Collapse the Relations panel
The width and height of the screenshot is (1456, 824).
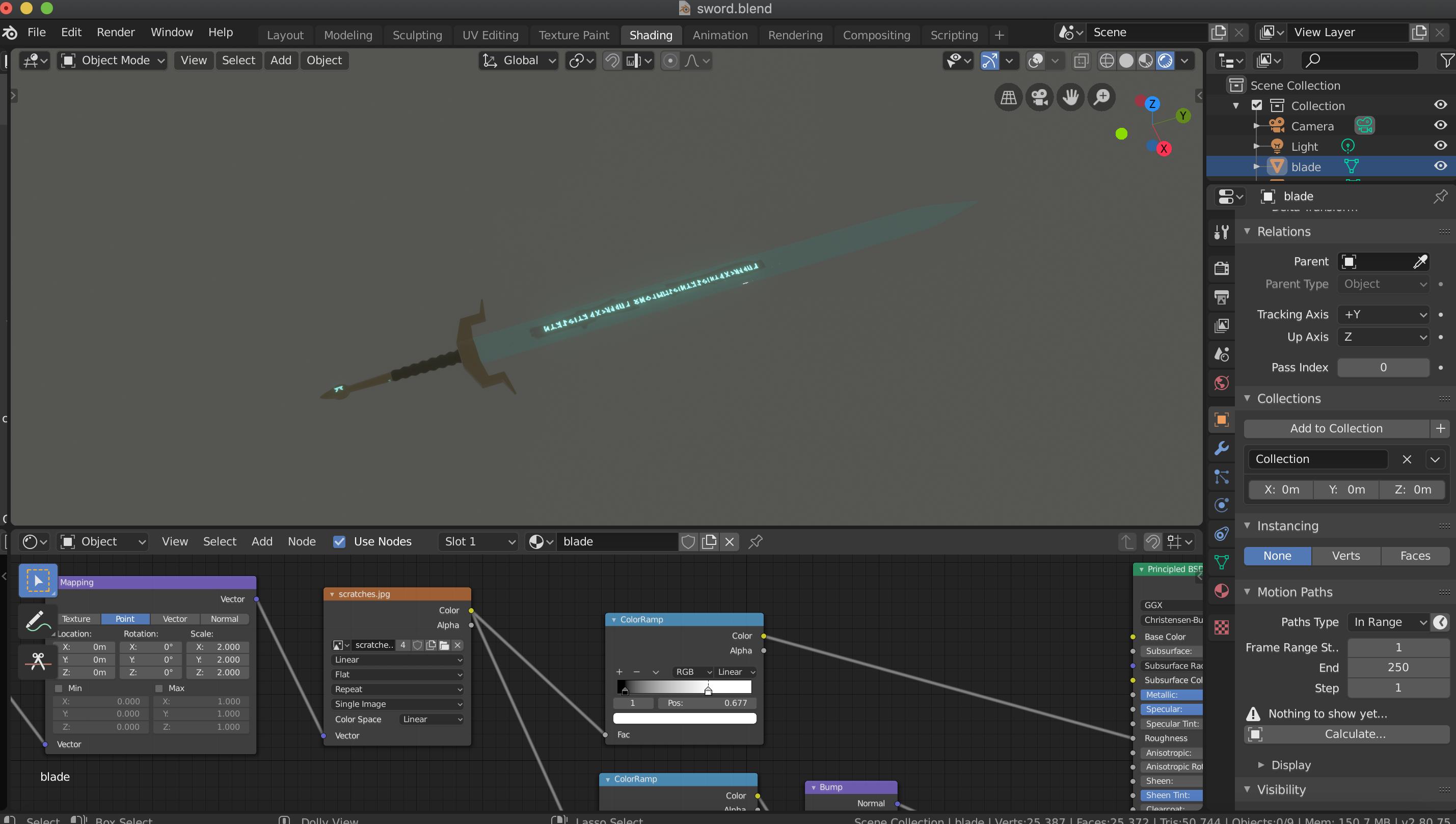[x=1246, y=232]
